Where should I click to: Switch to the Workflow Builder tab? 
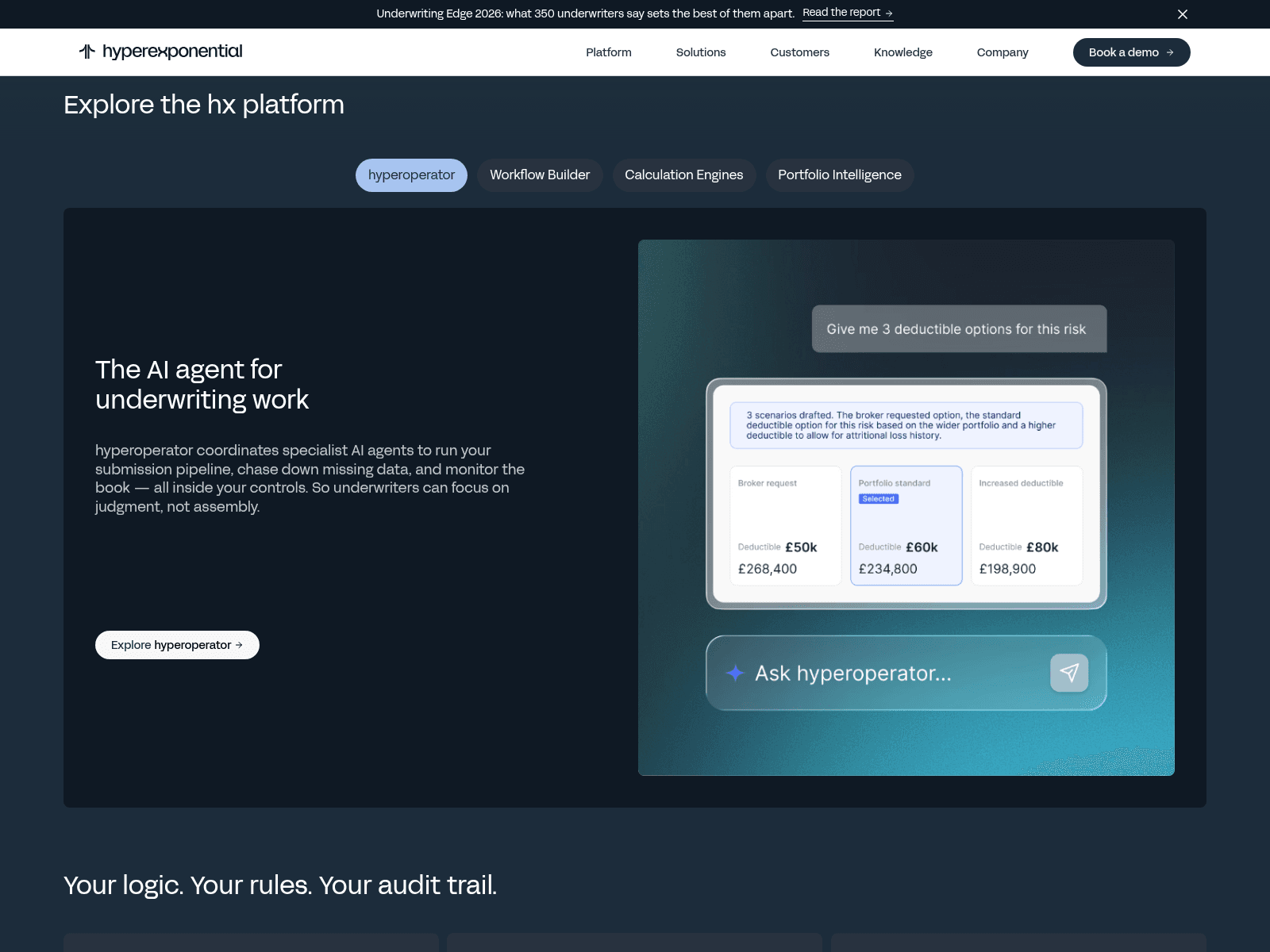coord(540,175)
